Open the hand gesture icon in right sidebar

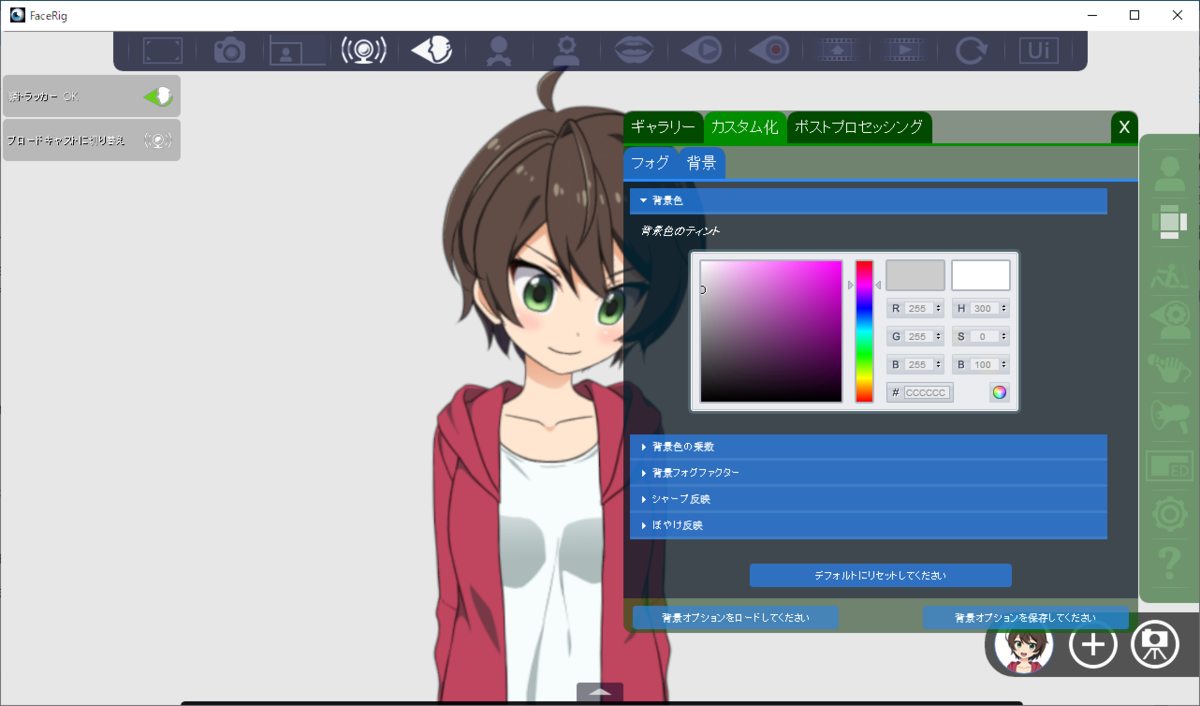click(1169, 371)
